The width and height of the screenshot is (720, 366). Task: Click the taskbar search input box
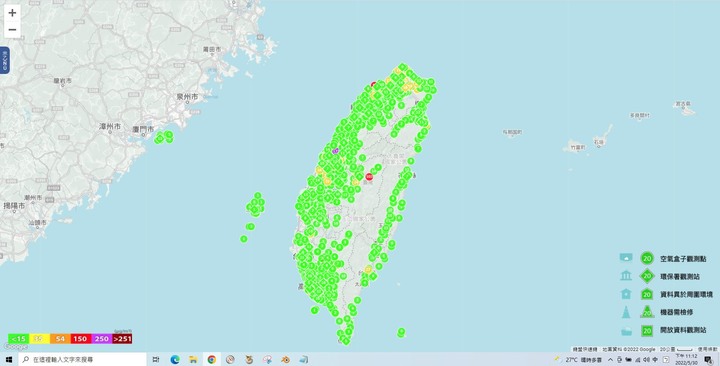coord(83,360)
